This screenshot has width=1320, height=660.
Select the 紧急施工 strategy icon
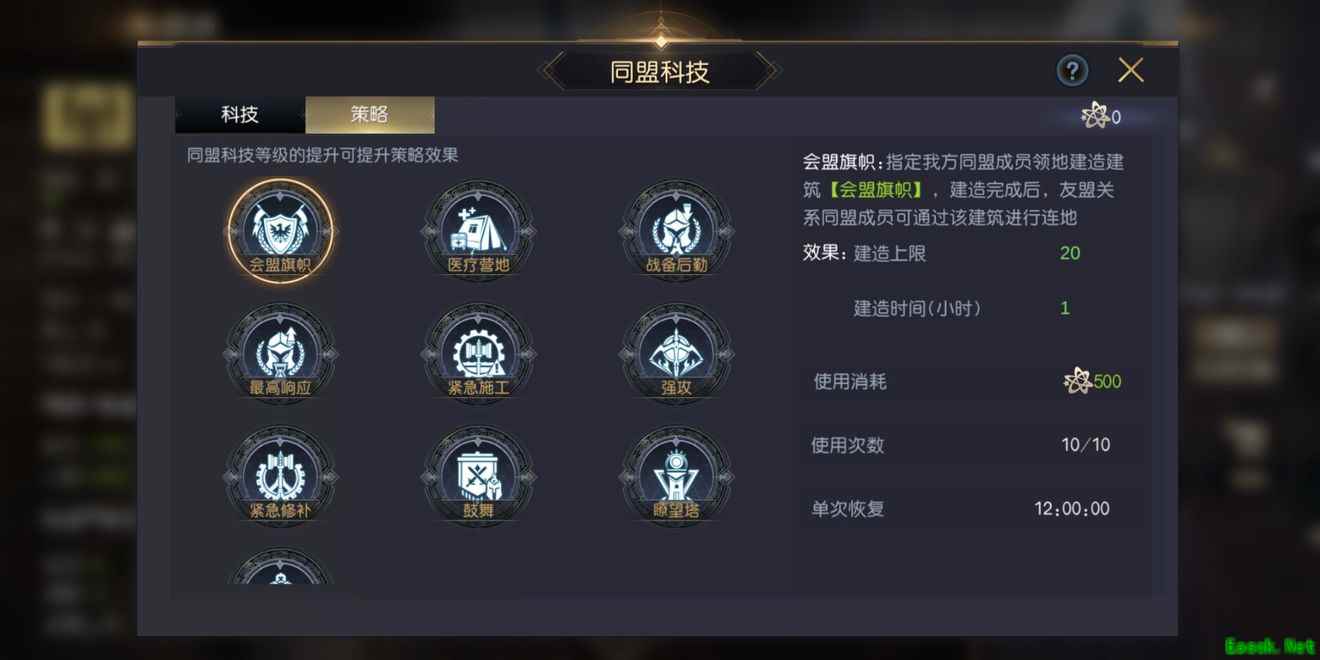coord(478,354)
